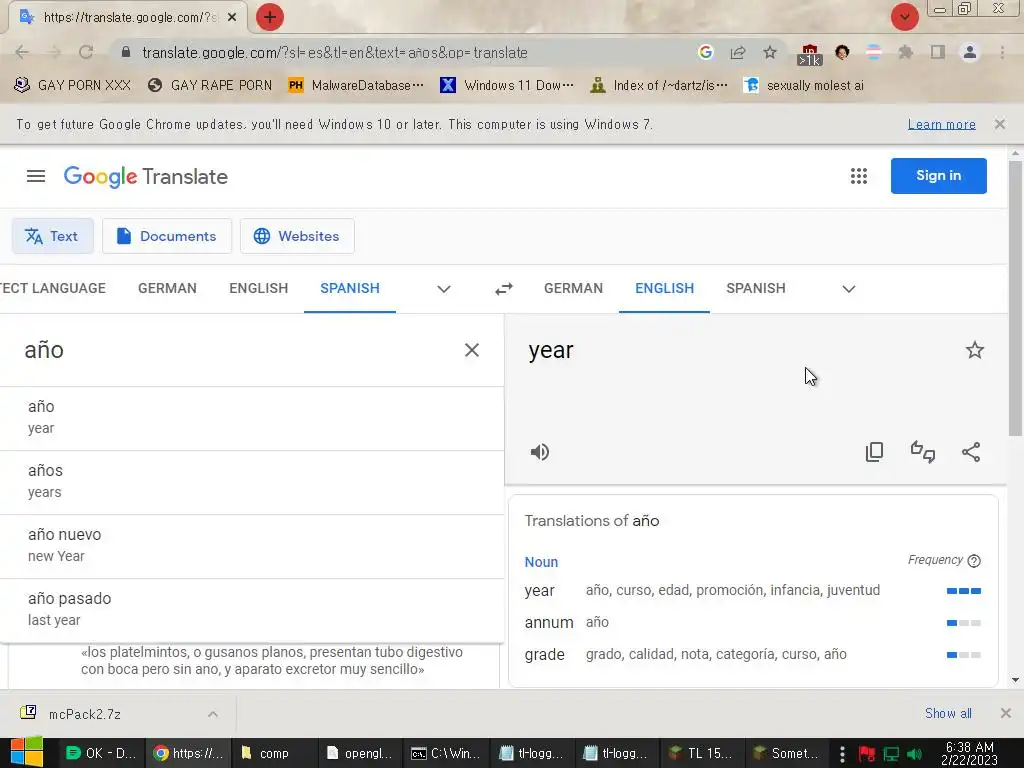The width and height of the screenshot is (1024, 768).
Task: Click the Sign in button
Action: pos(938,176)
